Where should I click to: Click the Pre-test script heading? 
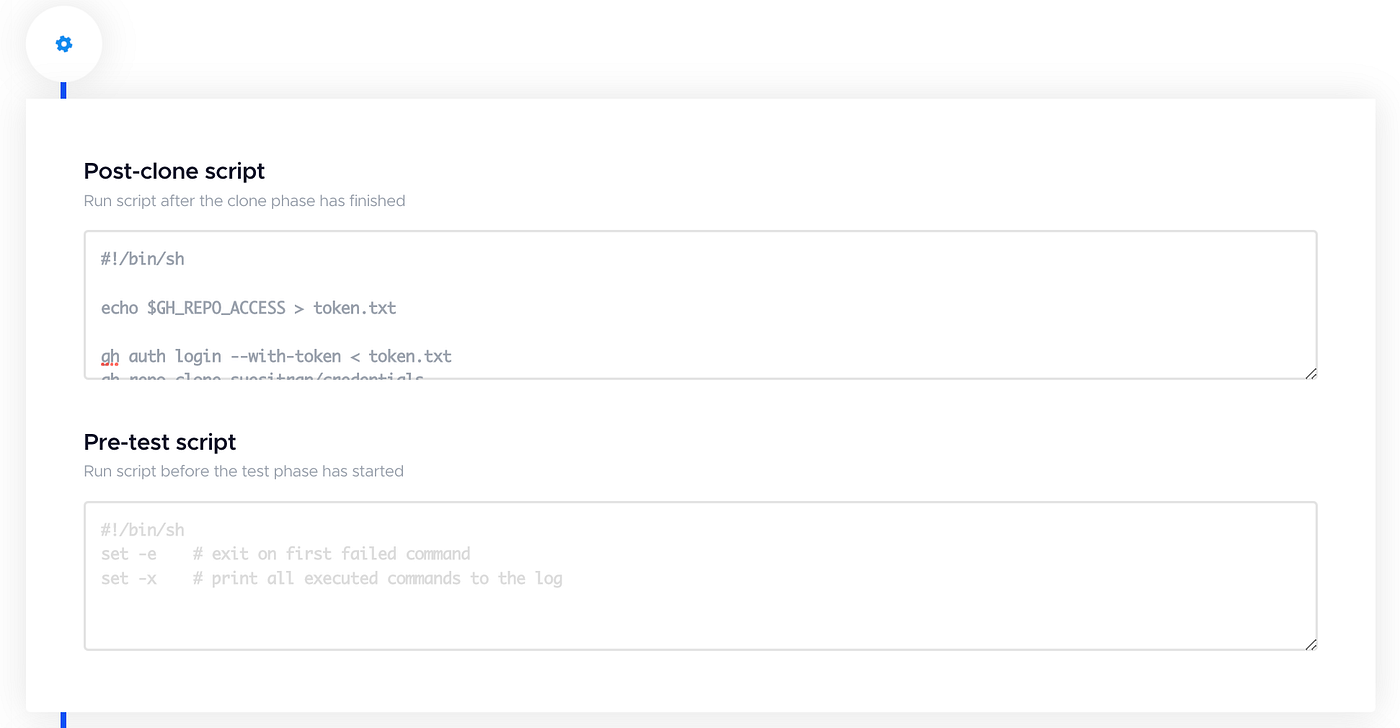(x=160, y=441)
